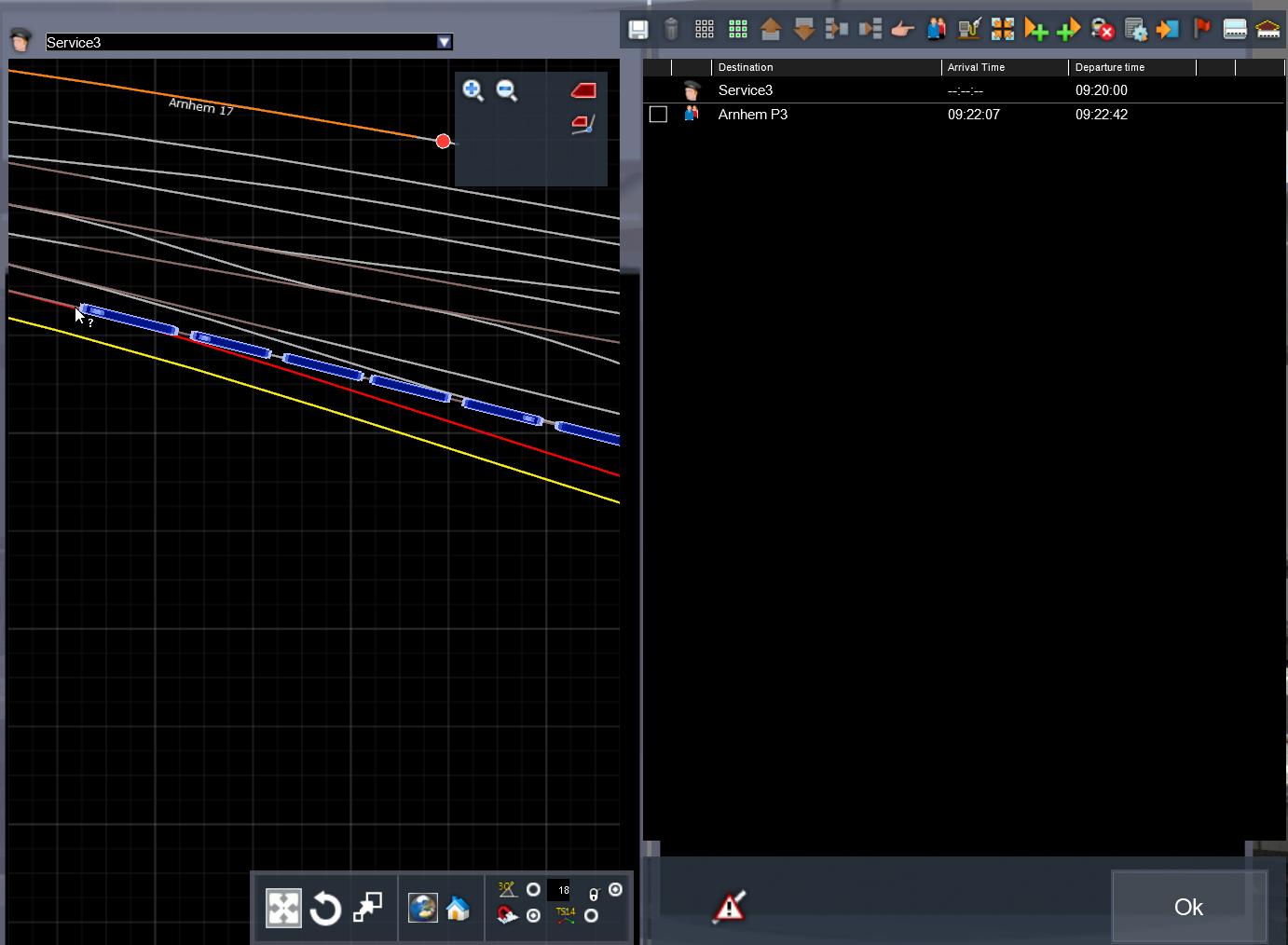Click the circular rotate arrow tool
Screen dimensions: 1288x945
click(x=325, y=909)
